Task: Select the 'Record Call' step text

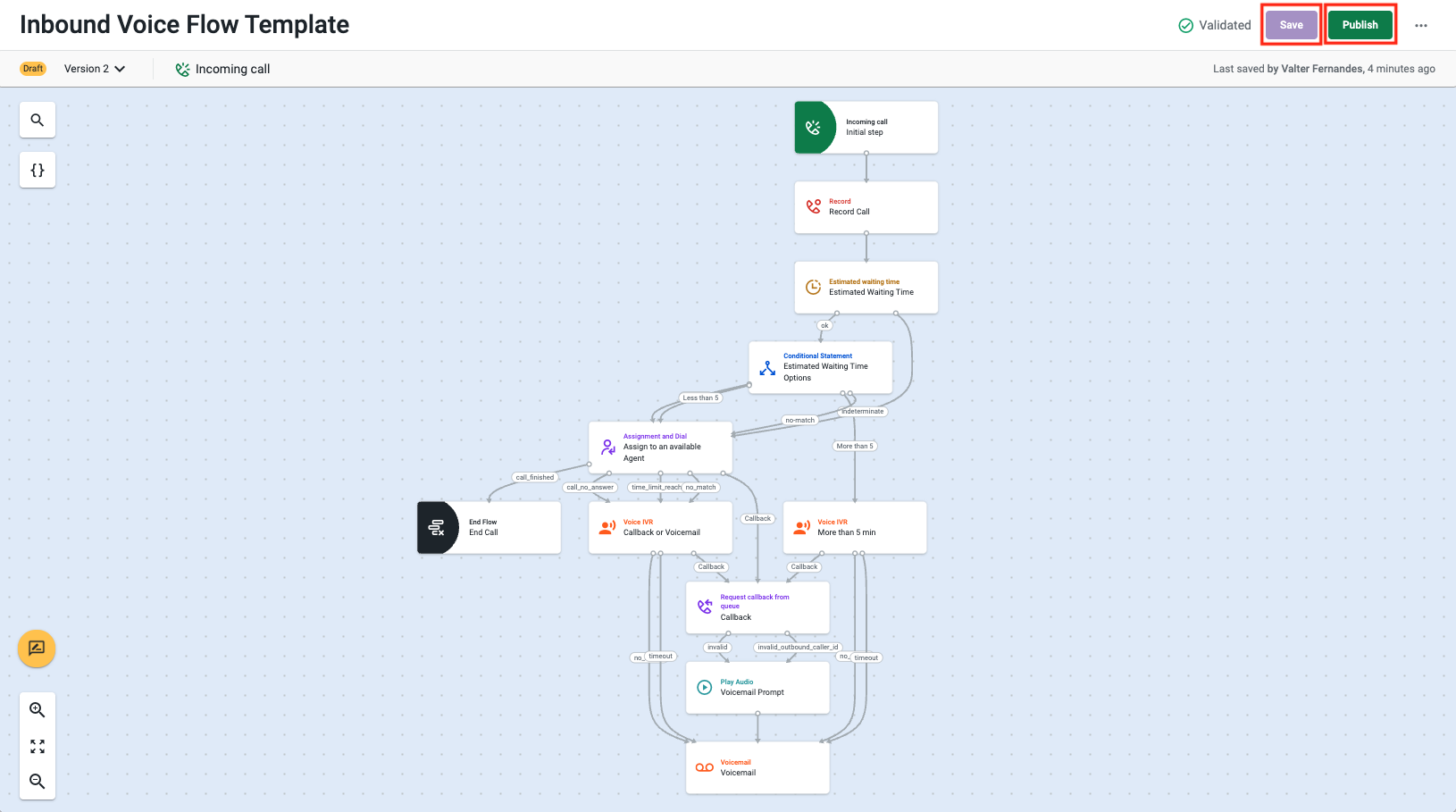Action: 849,213
